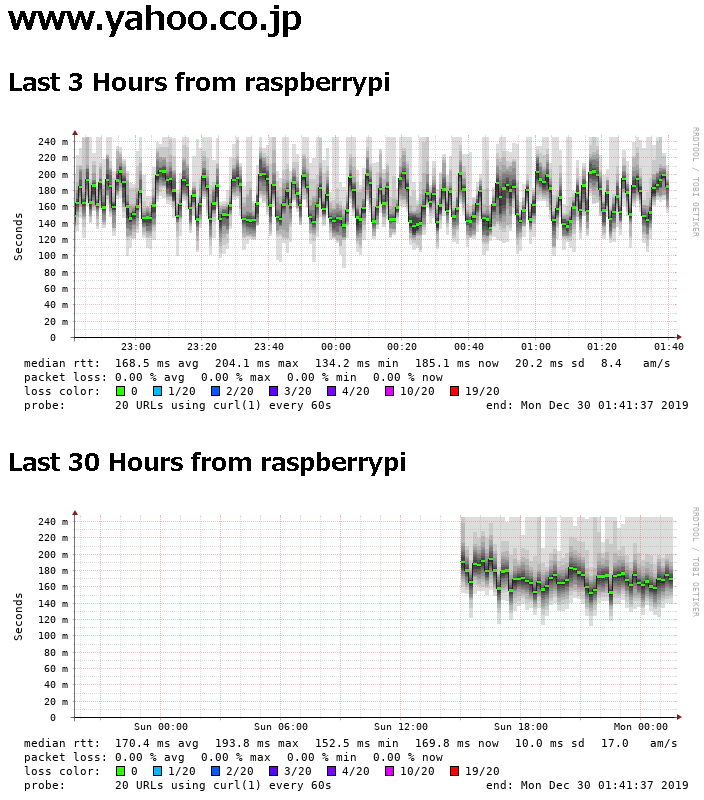The image size is (704, 800).
Task: Click the green 0 loss swatch in the 3-hour legend
Action: click(x=120, y=391)
